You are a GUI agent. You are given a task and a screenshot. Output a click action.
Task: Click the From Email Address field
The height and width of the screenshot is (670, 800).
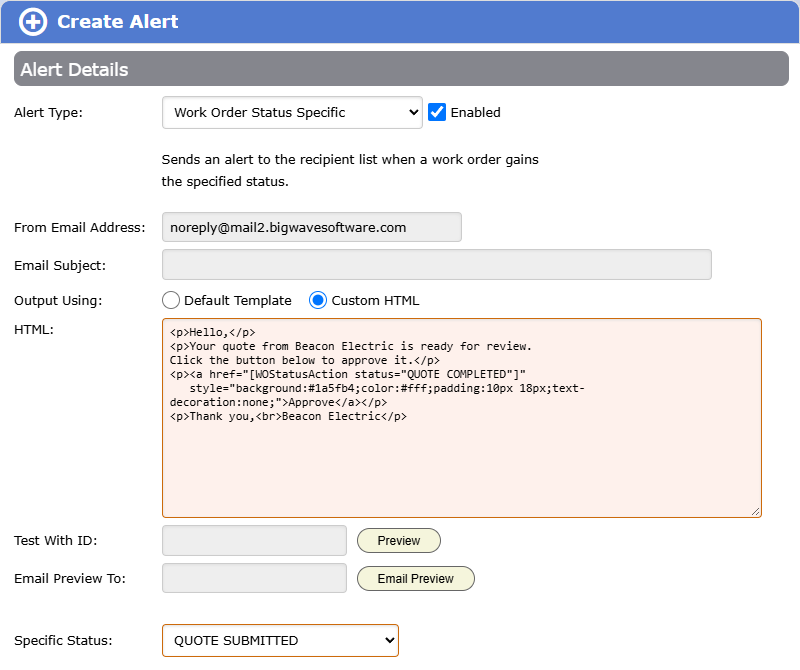click(x=312, y=227)
